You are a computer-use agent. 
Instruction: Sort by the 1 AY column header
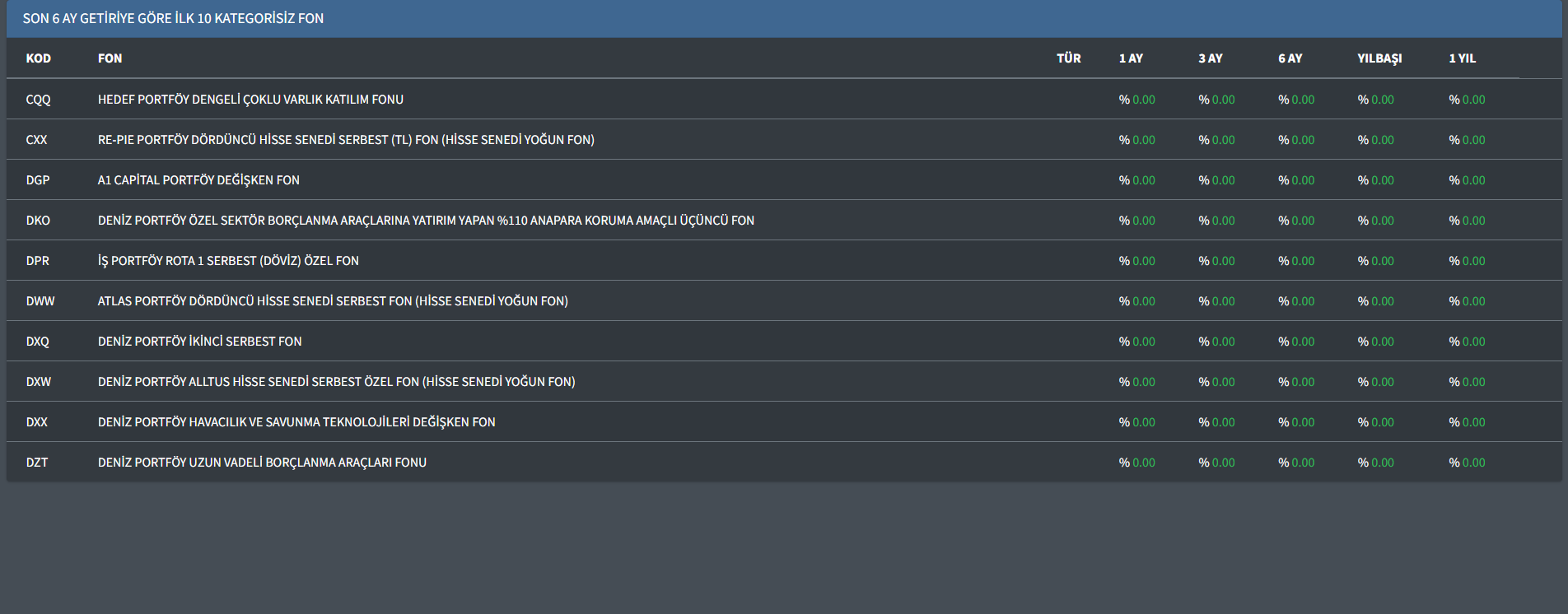[1131, 58]
